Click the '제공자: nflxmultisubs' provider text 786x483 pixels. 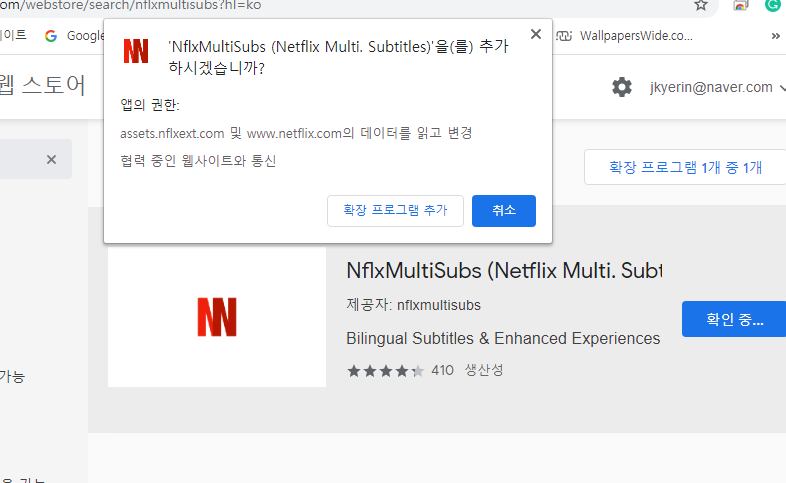point(414,305)
